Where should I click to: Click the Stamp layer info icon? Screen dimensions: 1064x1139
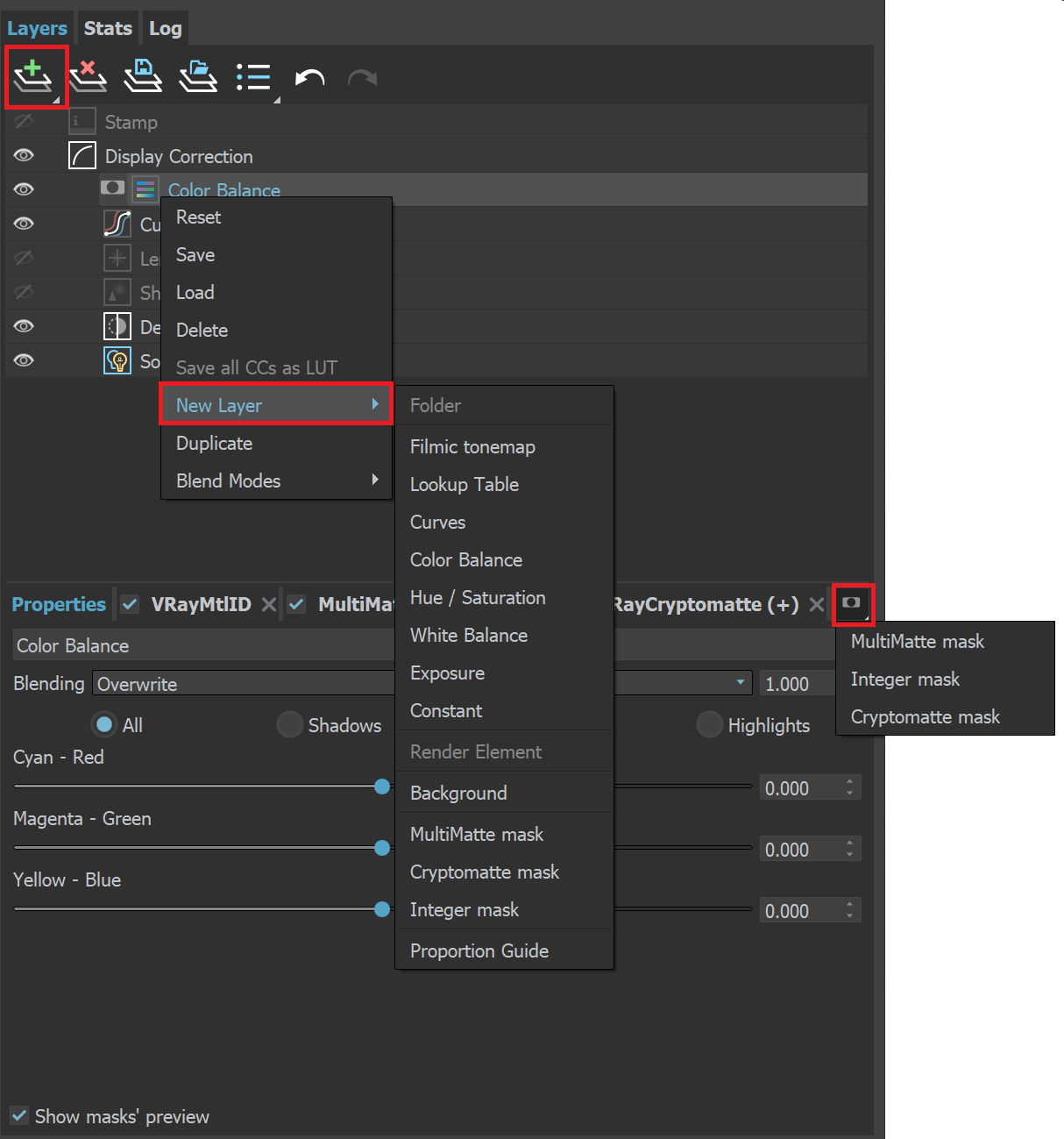pyautogui.click(x=82, y=122)
